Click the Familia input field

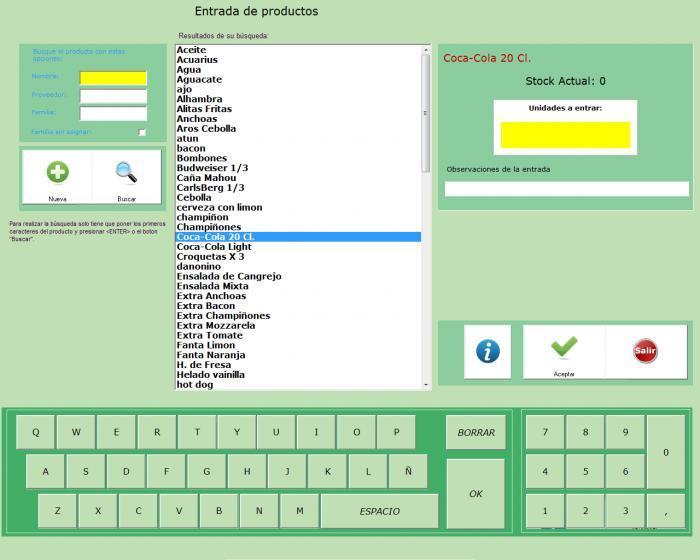pos(113,113)
